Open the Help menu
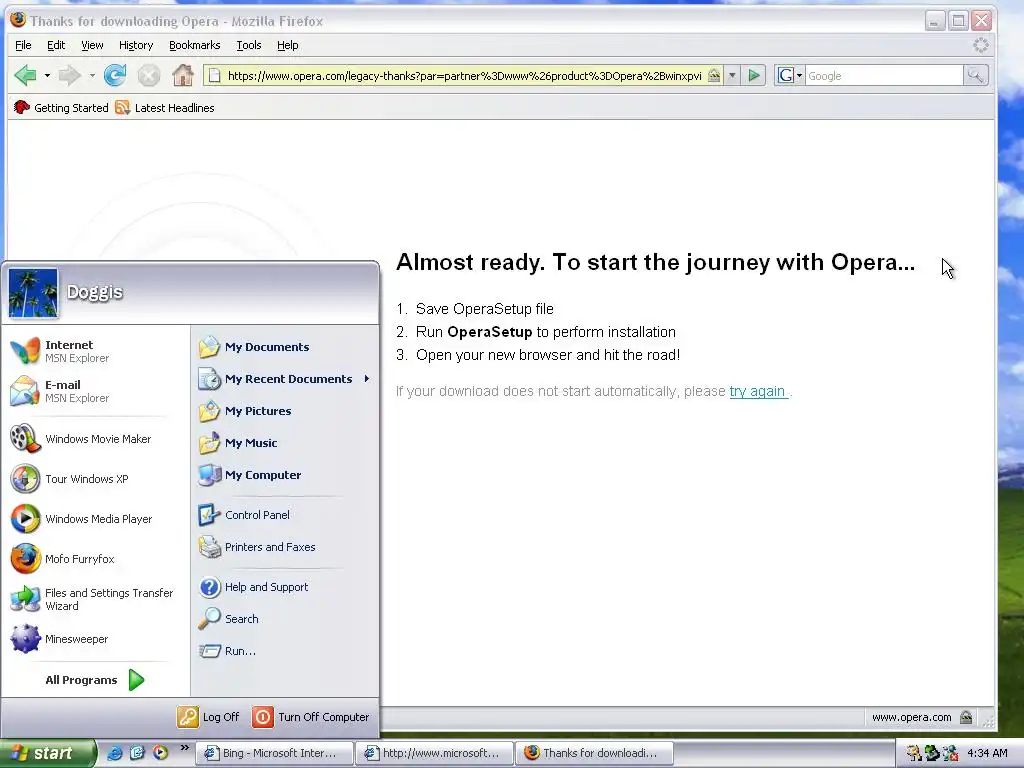This screenshot has width=1024, height=768. pyautogui.click(x=287, y=45)
